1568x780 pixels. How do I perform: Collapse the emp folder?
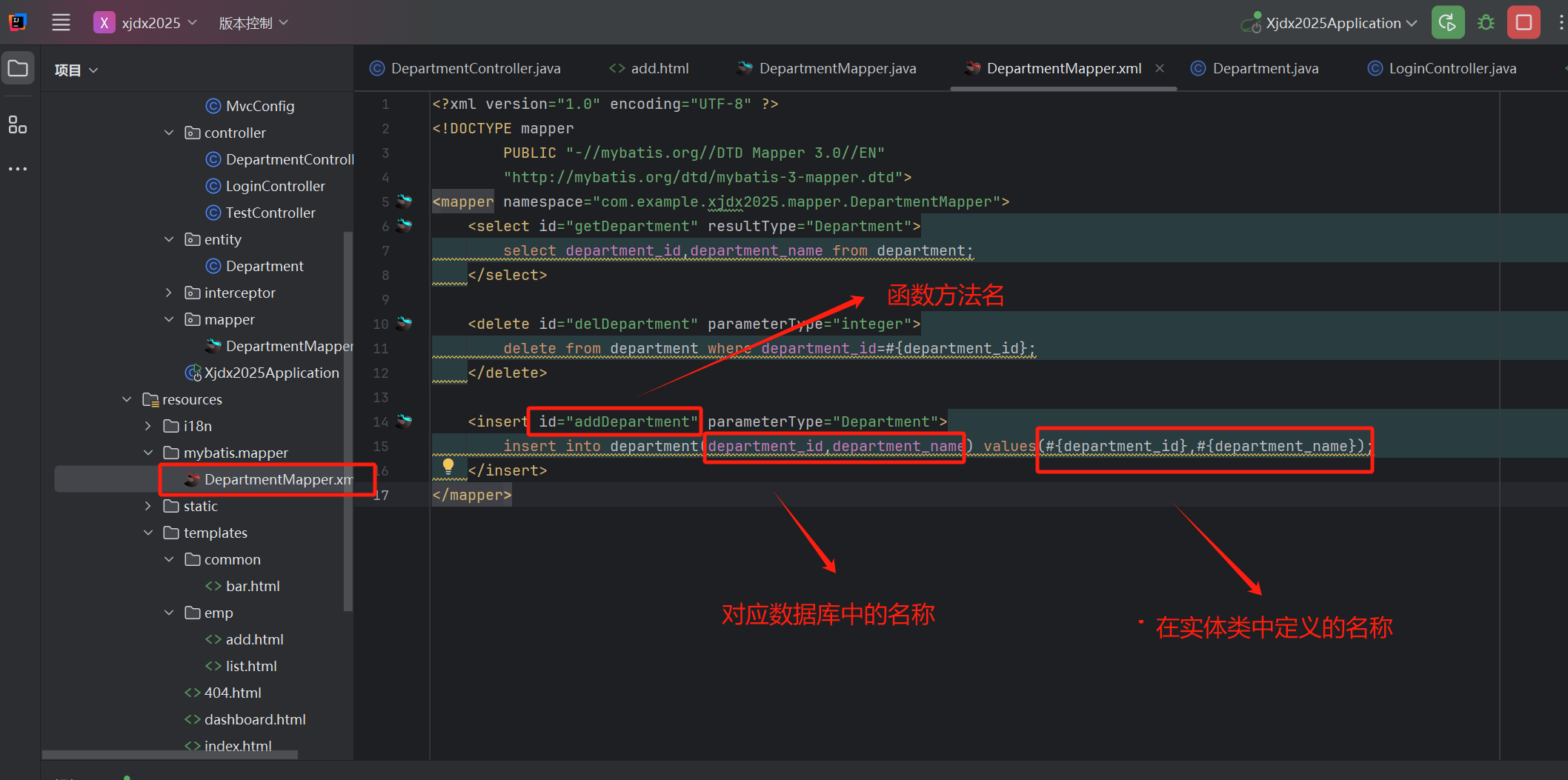coord(169,613)
